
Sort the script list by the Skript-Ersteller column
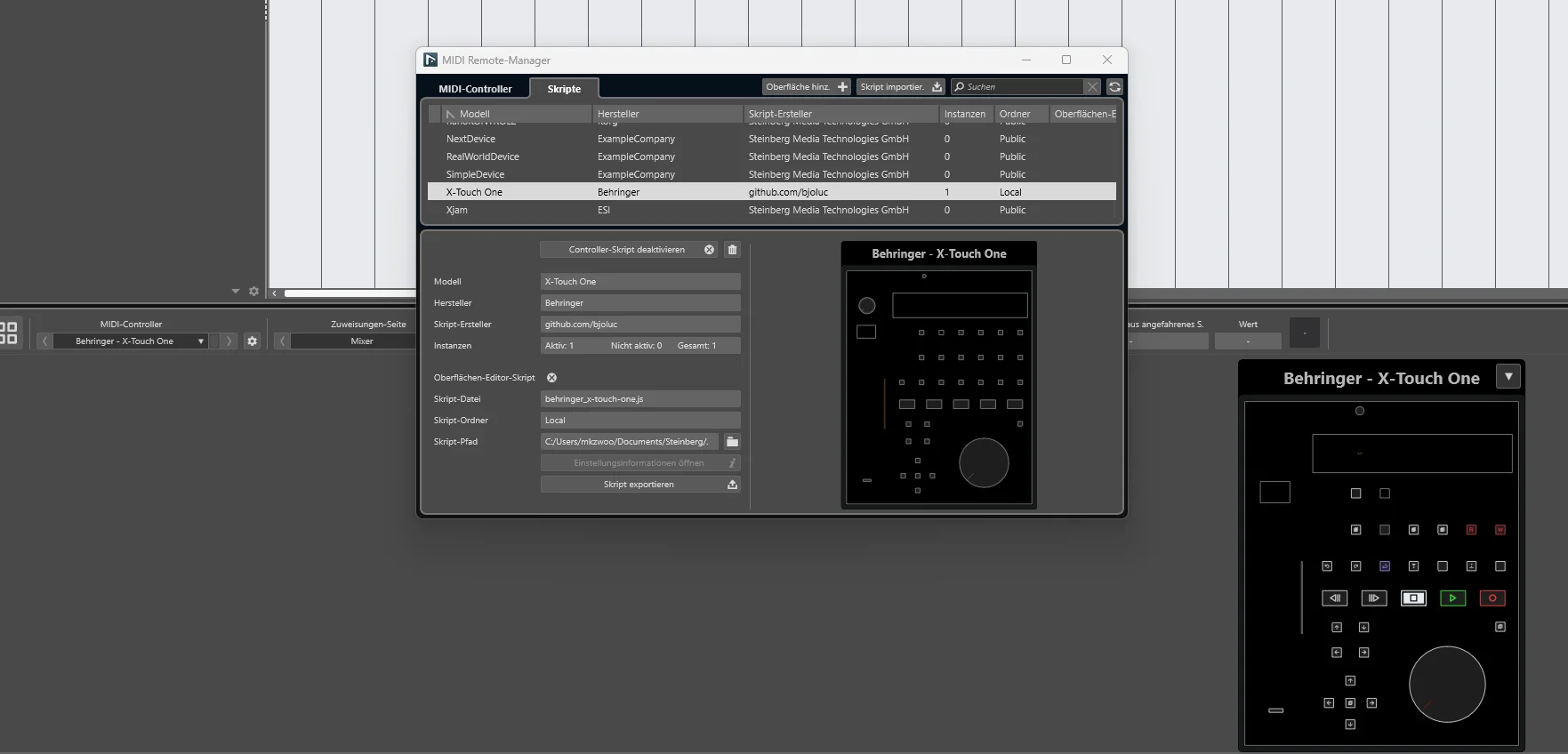pyautogui.click(x=840, y=114)
